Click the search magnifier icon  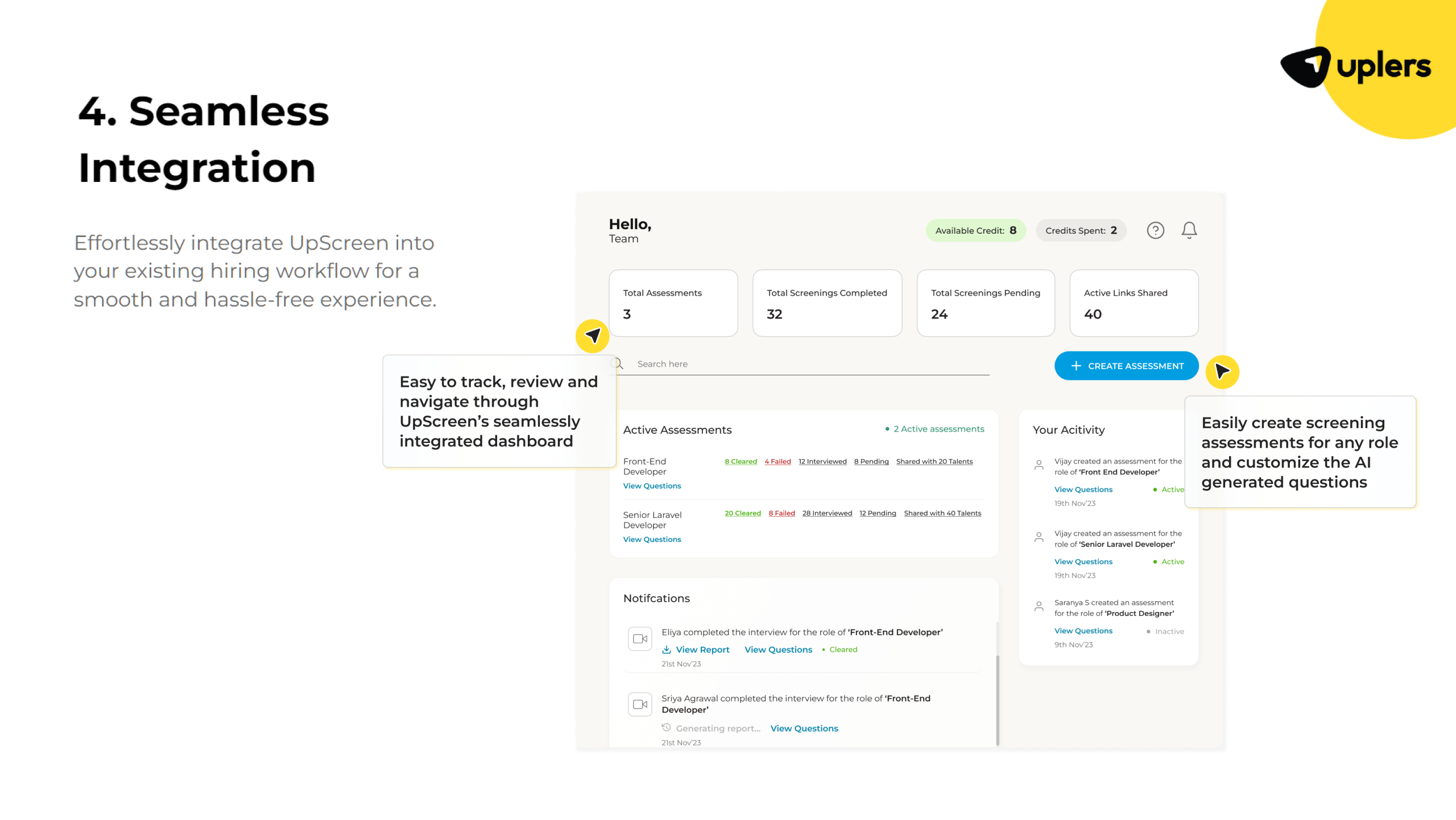coord(618,363)
